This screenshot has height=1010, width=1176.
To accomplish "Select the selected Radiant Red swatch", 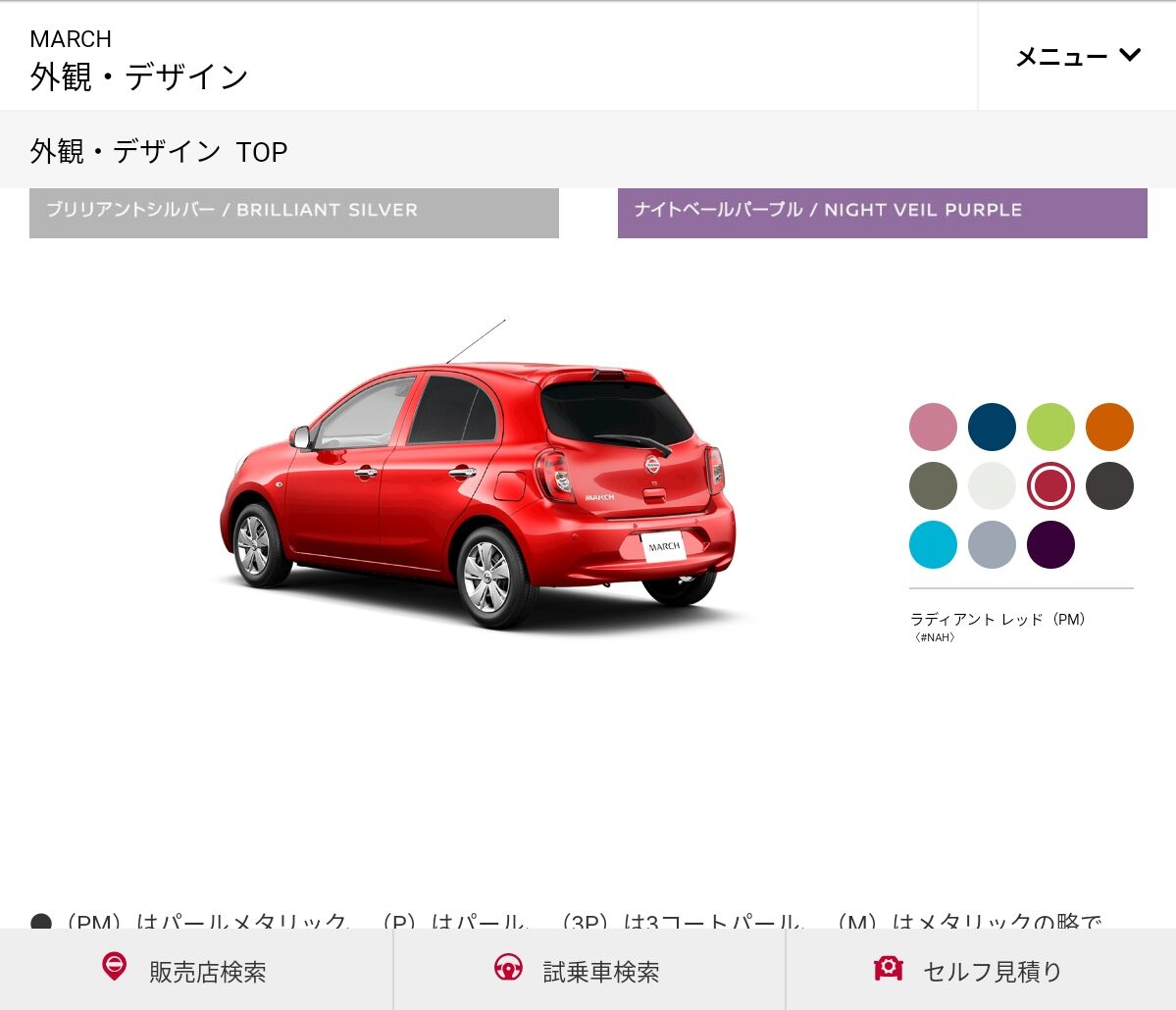I will coord(1050,486).
